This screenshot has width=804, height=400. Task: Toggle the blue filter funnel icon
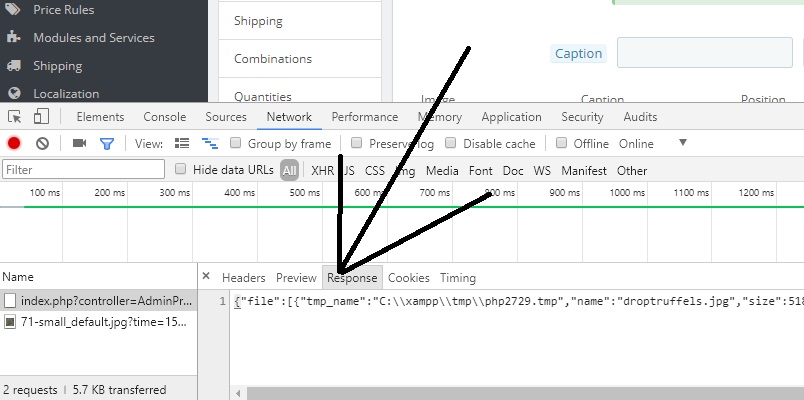[x=107, y=144]
